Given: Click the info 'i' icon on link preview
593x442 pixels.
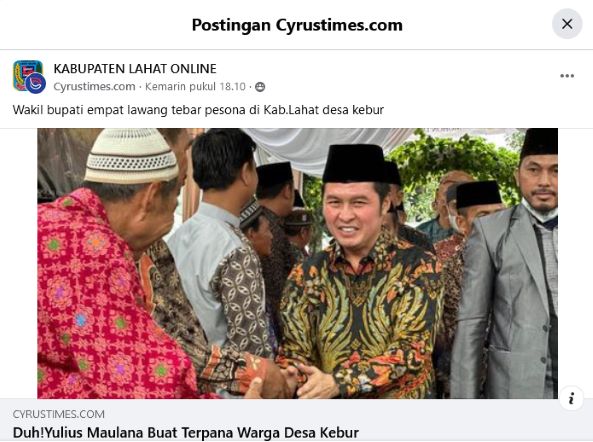Looking at the screenshot, I should [x=571, y=398].
